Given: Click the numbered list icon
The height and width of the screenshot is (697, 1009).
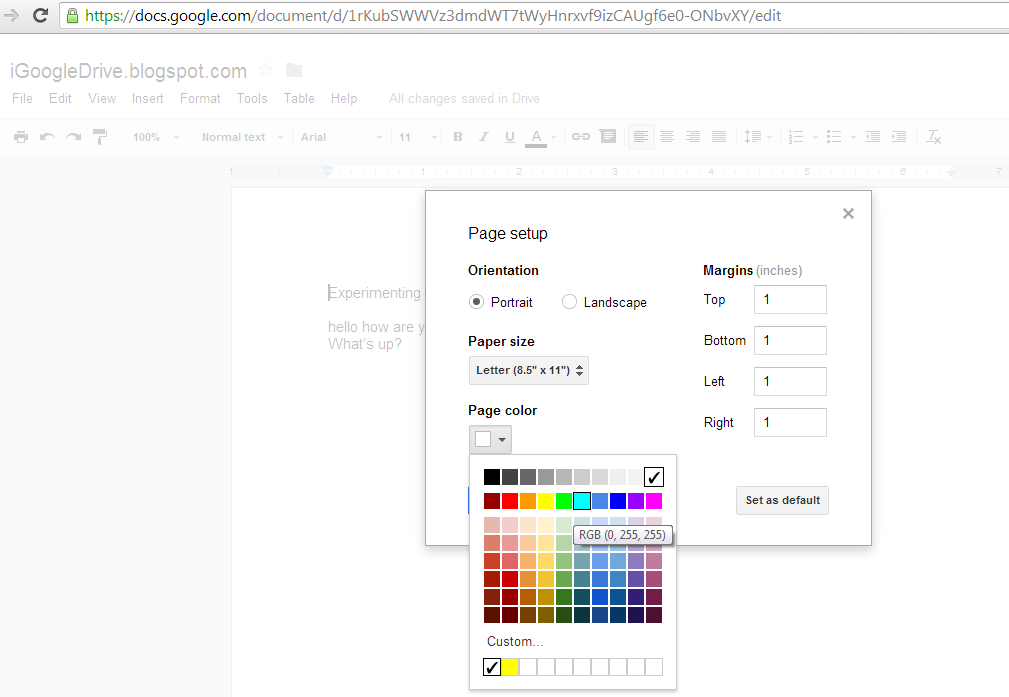Looking at the screenshot, I should (796, 136).
